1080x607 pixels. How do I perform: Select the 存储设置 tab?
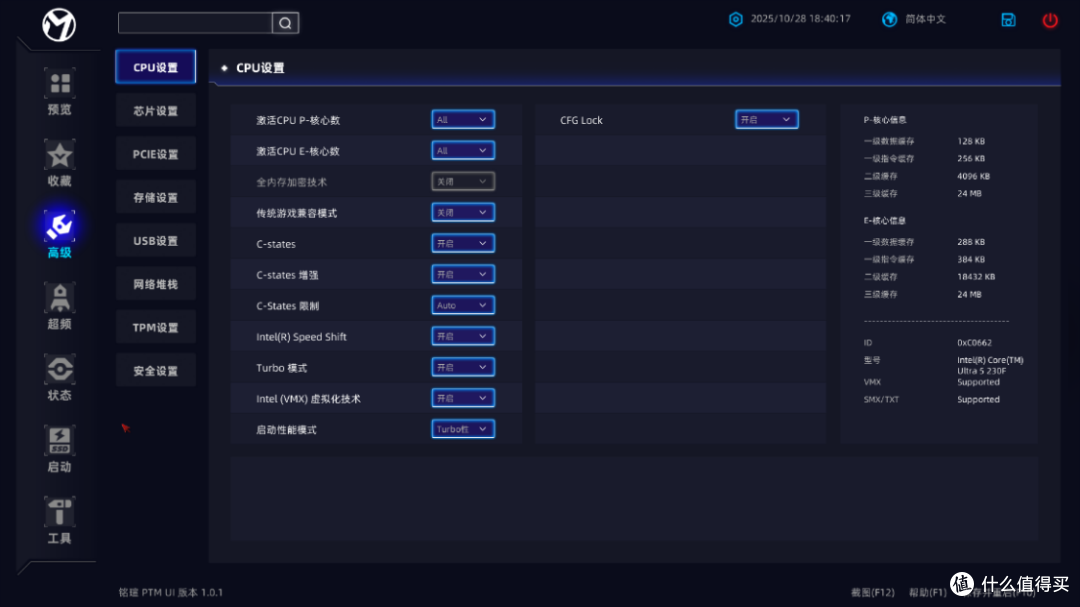point(156,198)
